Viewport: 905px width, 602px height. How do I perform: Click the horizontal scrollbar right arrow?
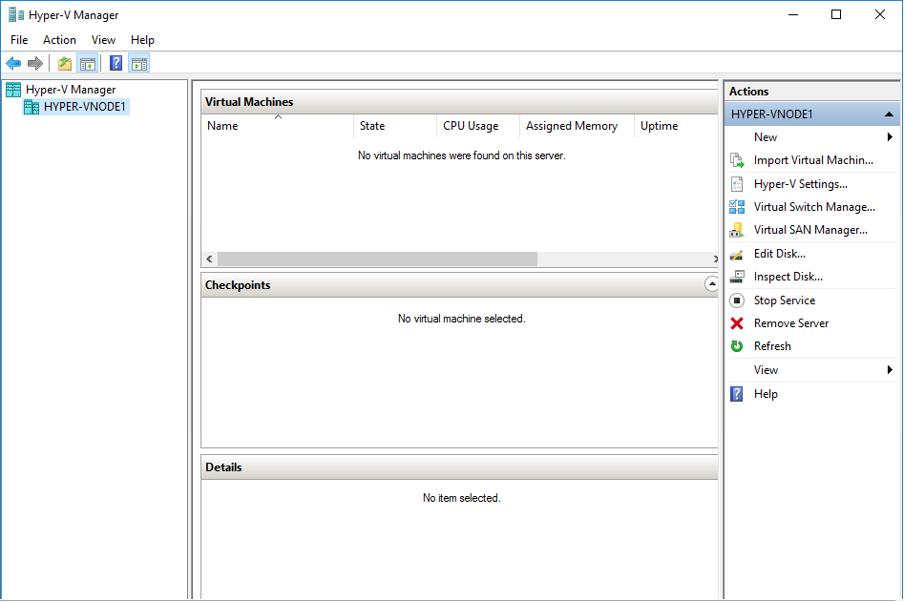pos(715,259)
